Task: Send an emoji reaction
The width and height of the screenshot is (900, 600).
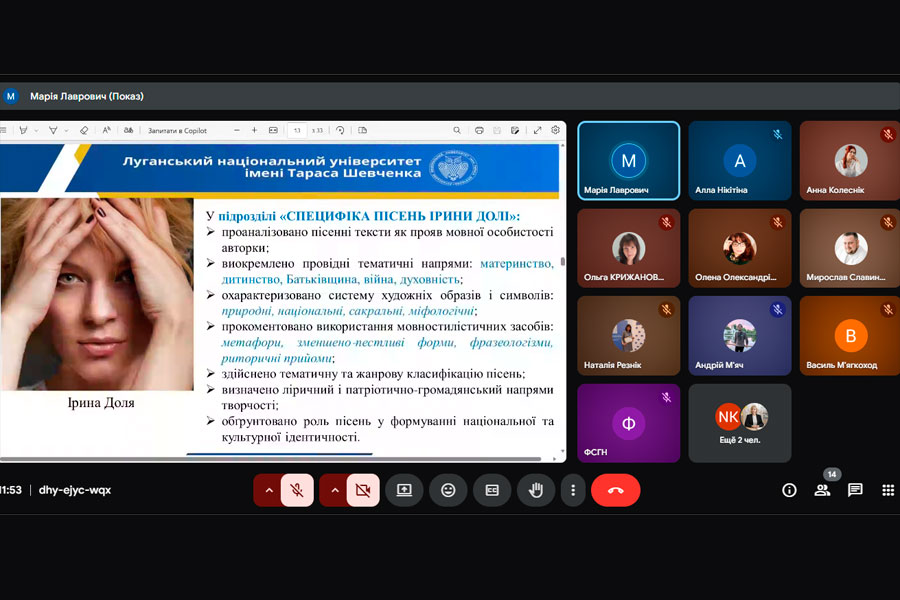Action: coord(448,490)
